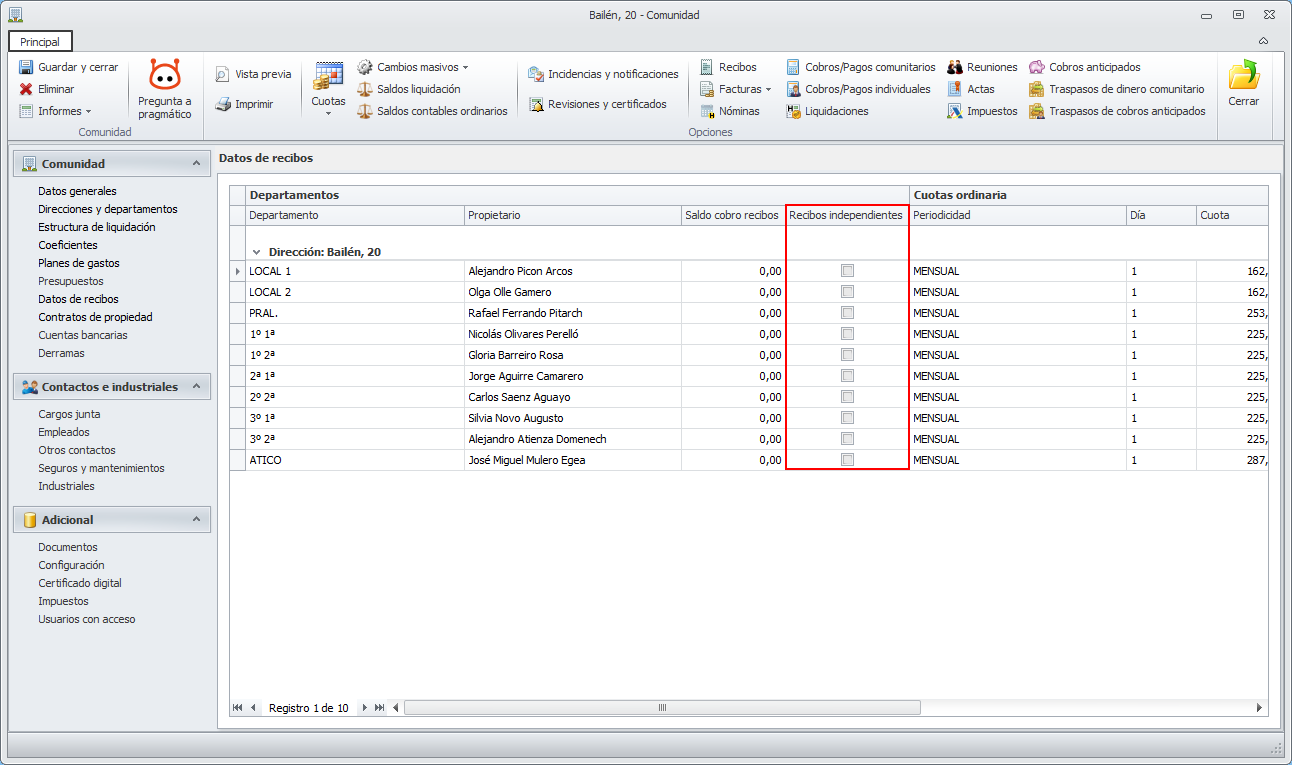The width and height of the screenshot is (1292, 765).
Task: Click the Imprimir printer icon
Action: [223, 104]
